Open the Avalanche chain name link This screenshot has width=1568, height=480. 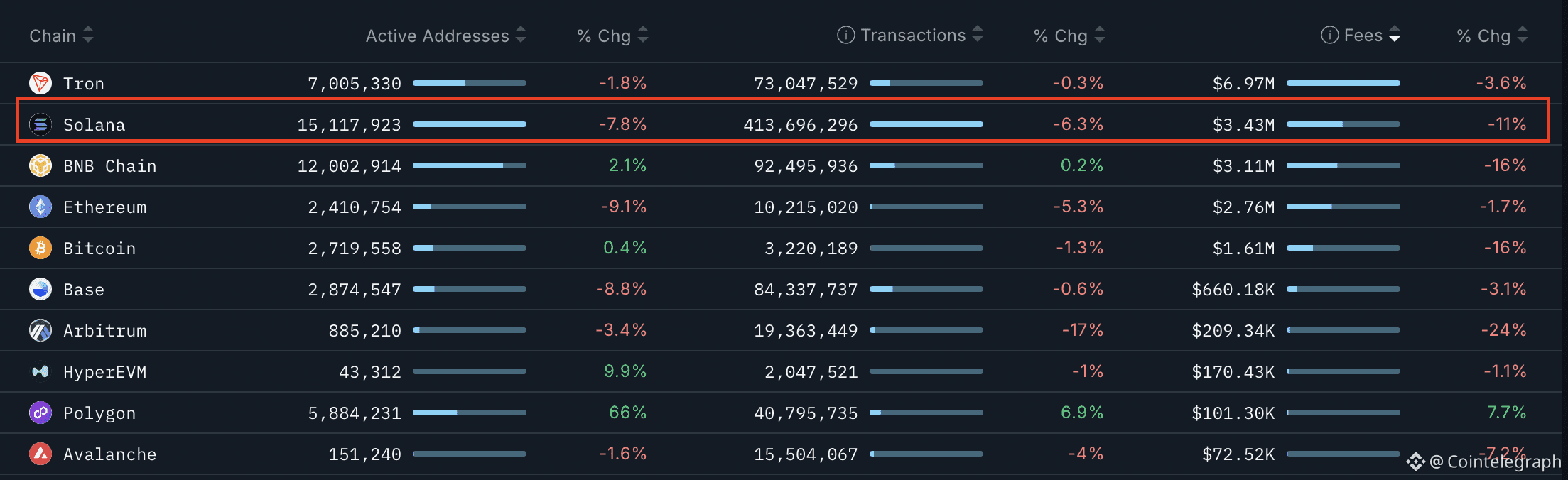[x=110, y=454]
